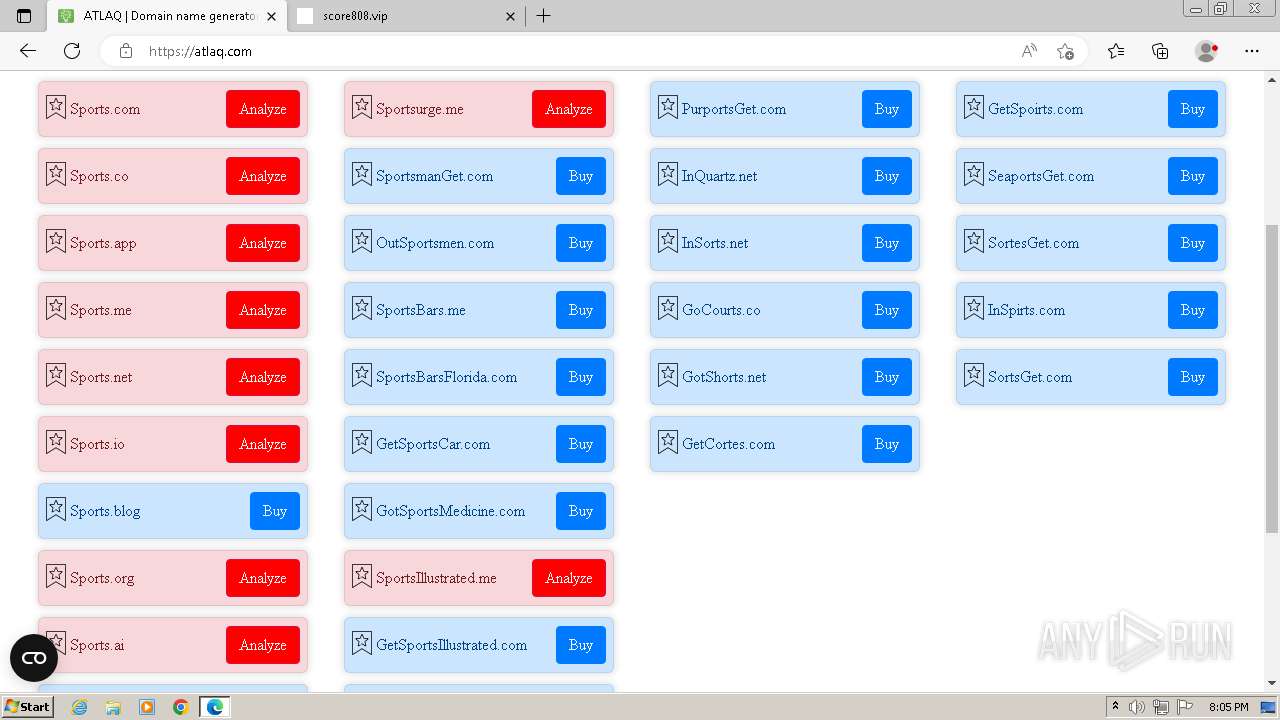Bookmark star for InQuartz.net
The height and width of the screenshot is (720, 1280).
(668, 174)
